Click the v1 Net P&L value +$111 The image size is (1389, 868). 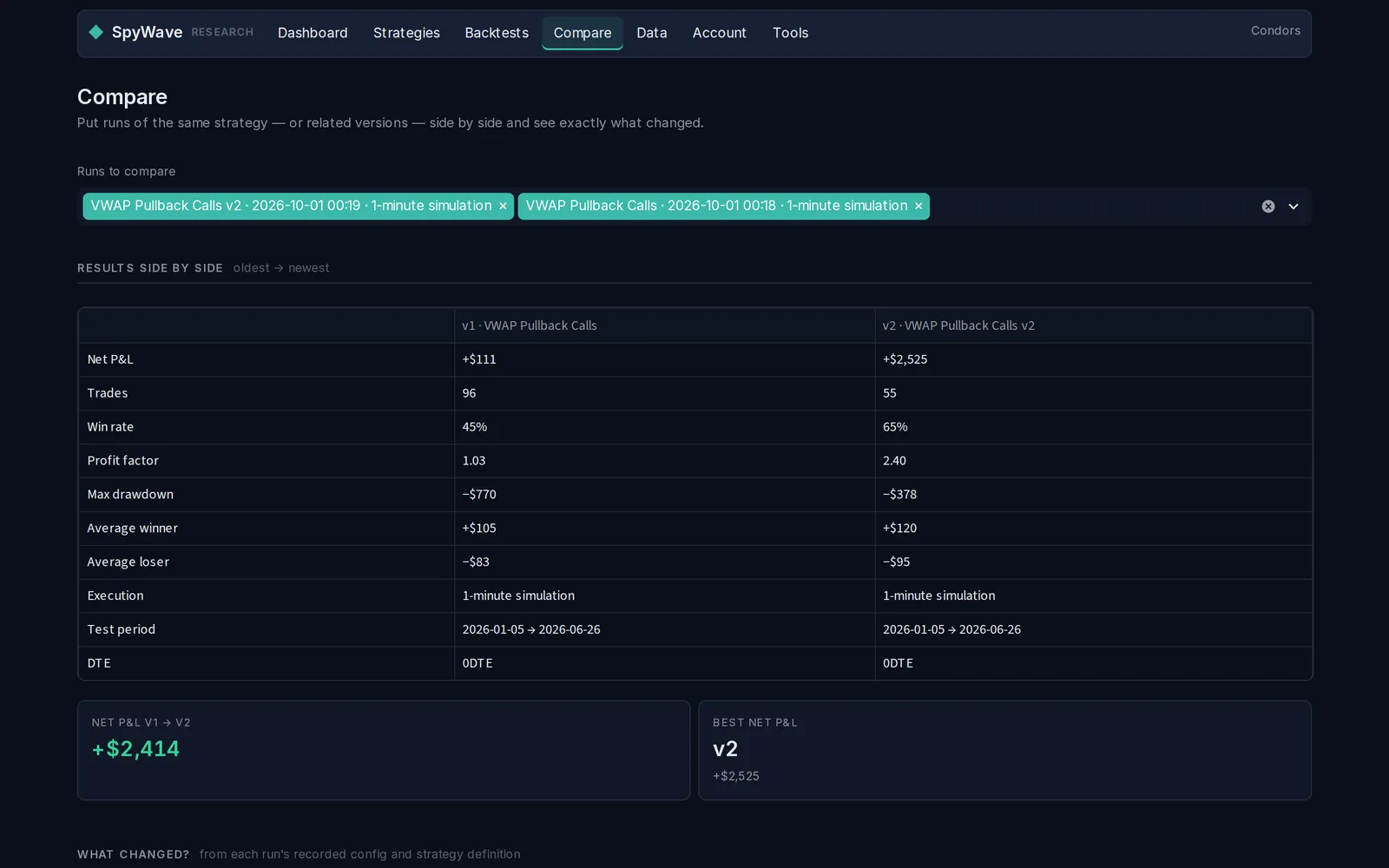point(479,359)
